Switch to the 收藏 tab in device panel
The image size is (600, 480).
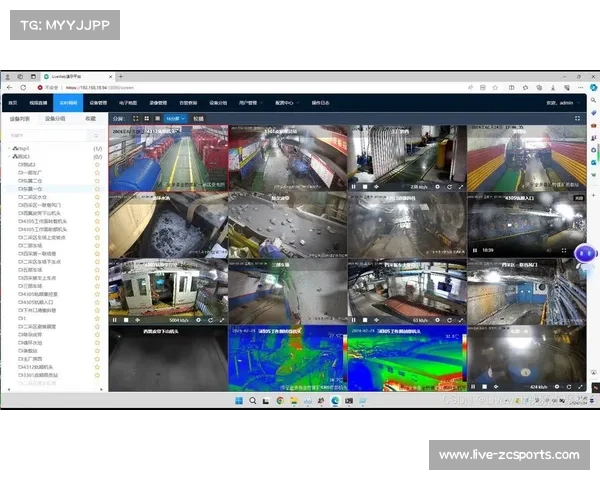point(91,119)
